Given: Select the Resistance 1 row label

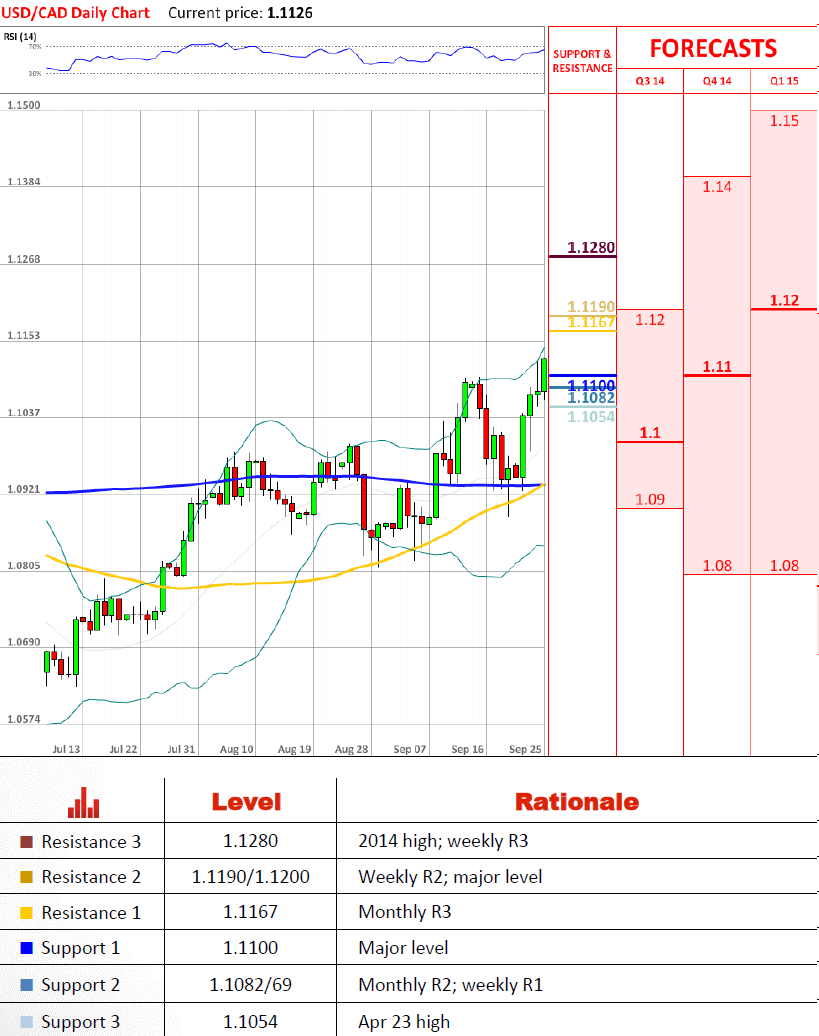Looking at the screenshot, I should [x=91, y=913].
